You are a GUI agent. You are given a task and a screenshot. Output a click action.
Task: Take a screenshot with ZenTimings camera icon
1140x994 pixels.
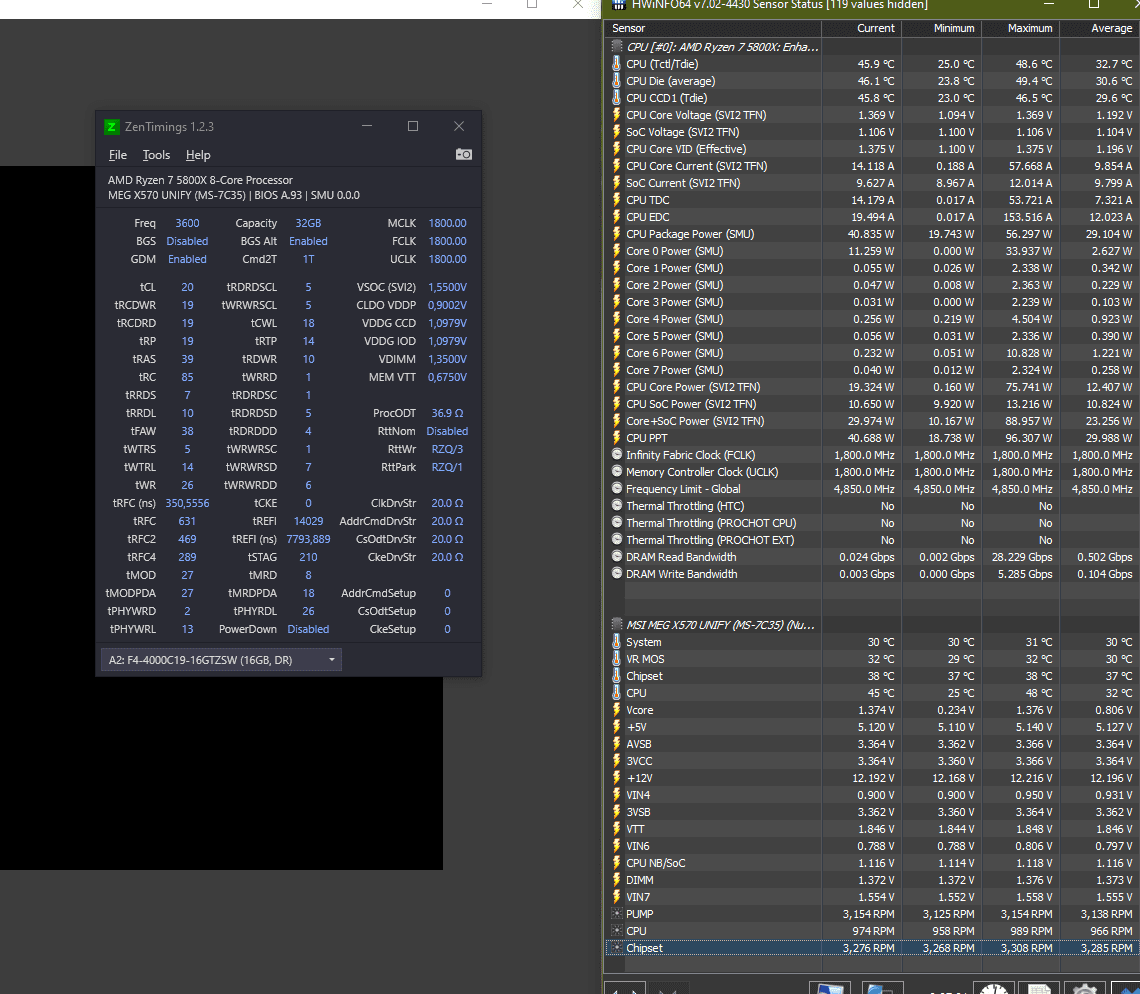tap(464, 154)
